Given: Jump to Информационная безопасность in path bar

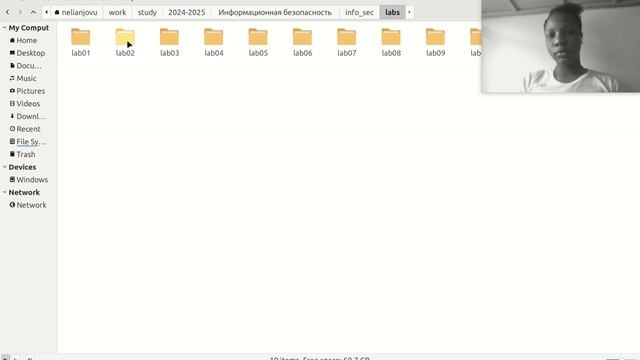Looking at the screenshot, I should (275, 12).
